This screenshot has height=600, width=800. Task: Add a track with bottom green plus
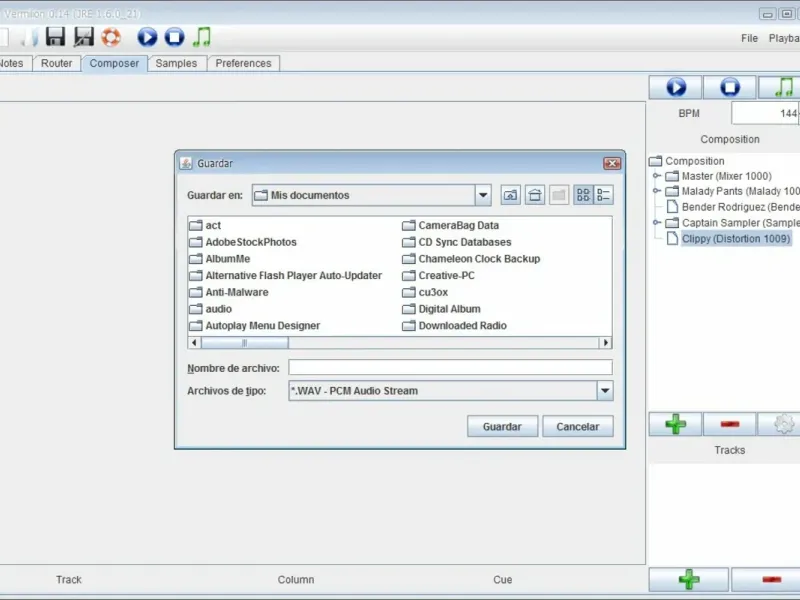pyautogui.click(x=689, y=579)
